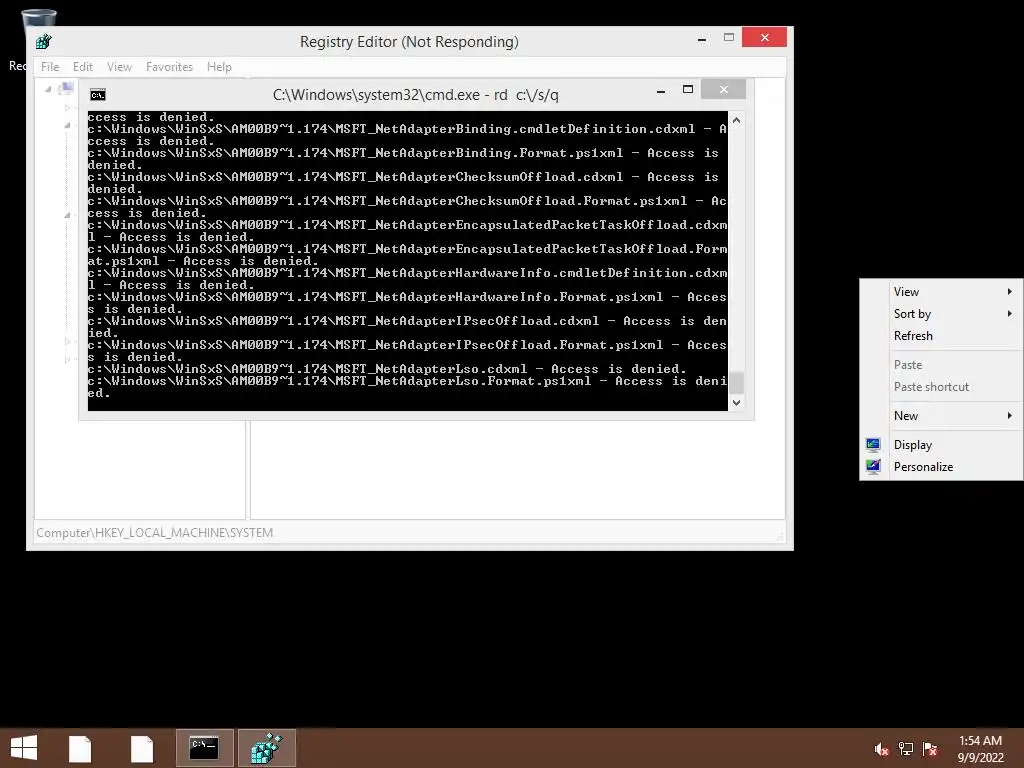
Task: Open the File menu in Registry Editor
Action: pos(50,67)
